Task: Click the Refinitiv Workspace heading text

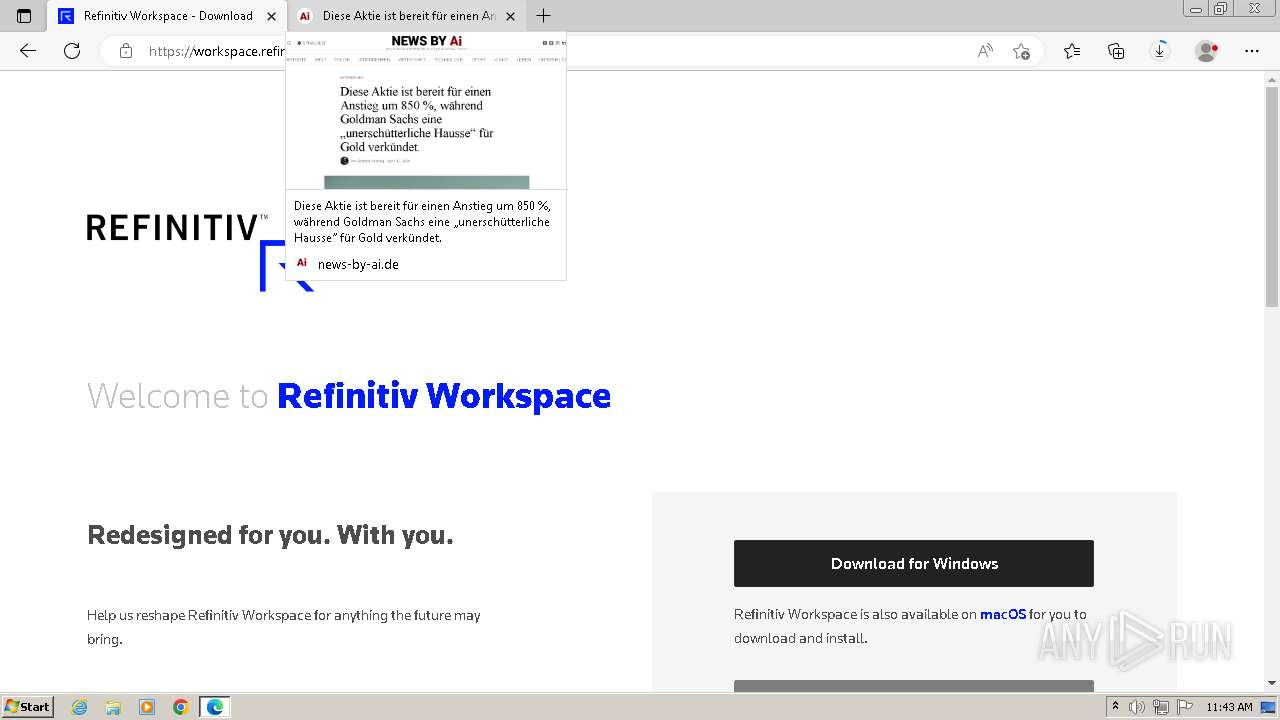Action: (x=444, y=396)
